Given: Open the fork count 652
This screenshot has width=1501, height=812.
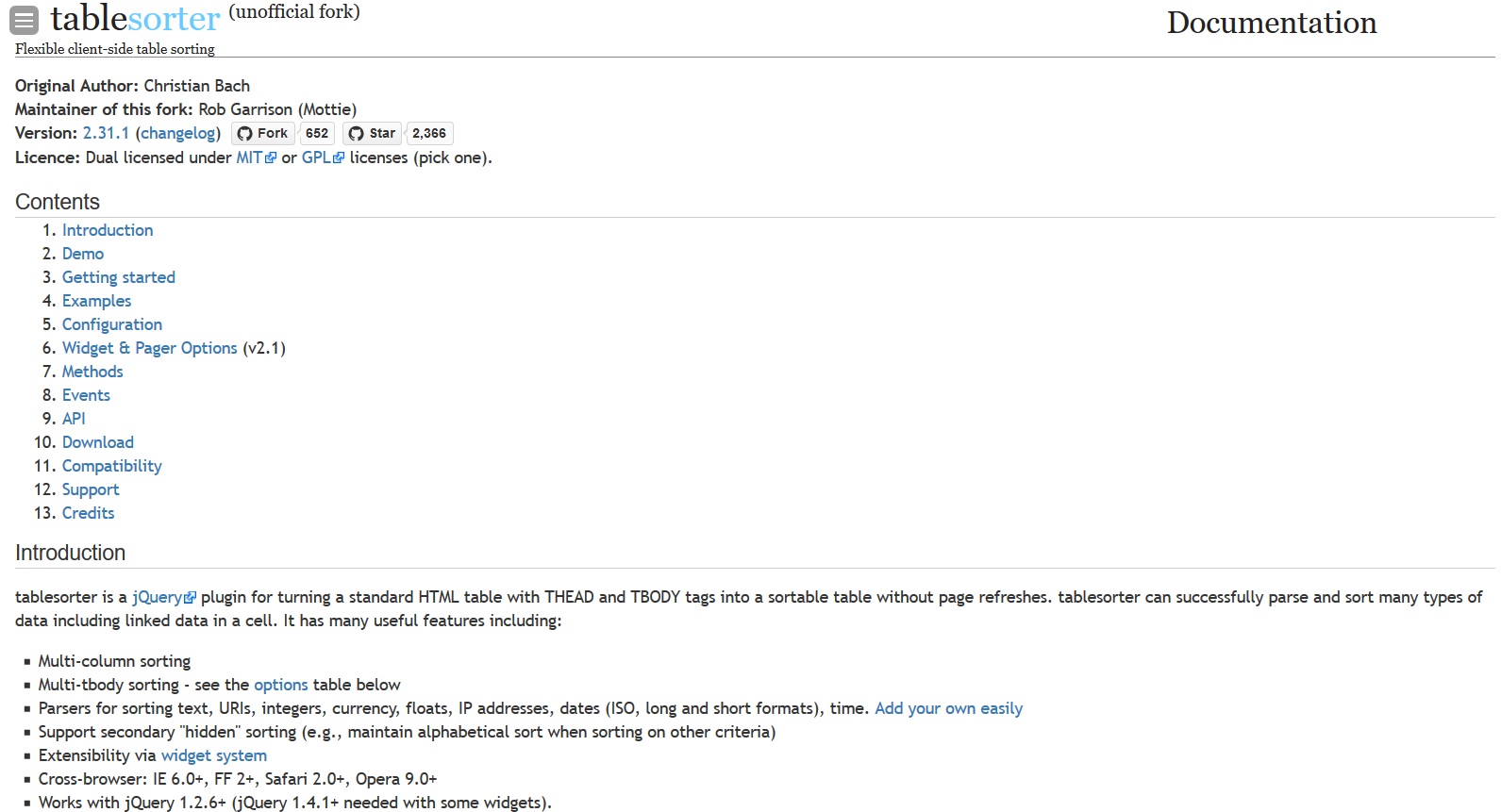Looking at the screenshot, I should [x=317, y=133].
